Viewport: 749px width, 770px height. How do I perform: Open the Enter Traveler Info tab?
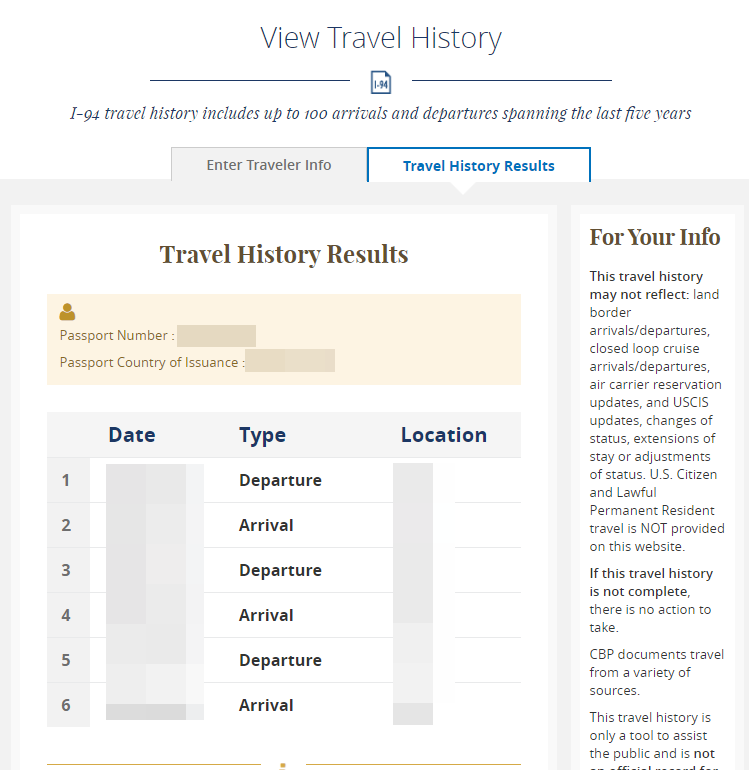click(269, 165)
